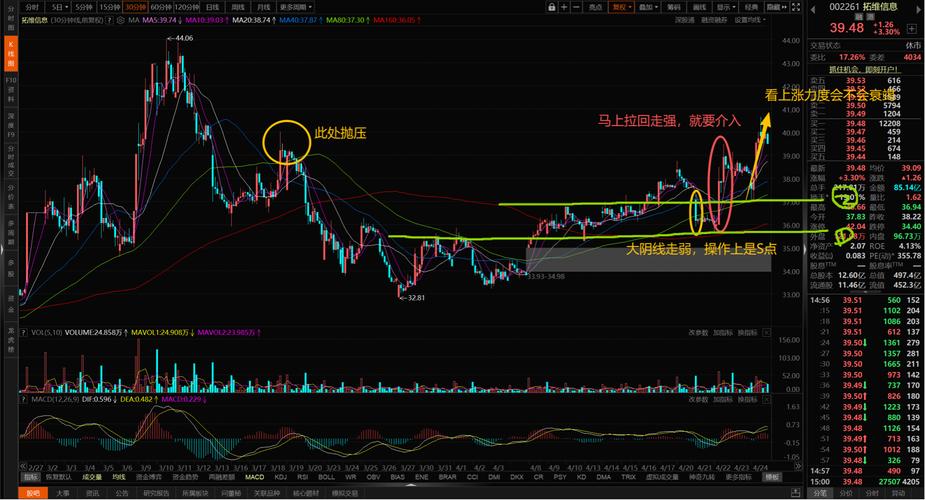Switch to the 周线 weekly chart
925x500 pixels.
[x=238, y=7]
